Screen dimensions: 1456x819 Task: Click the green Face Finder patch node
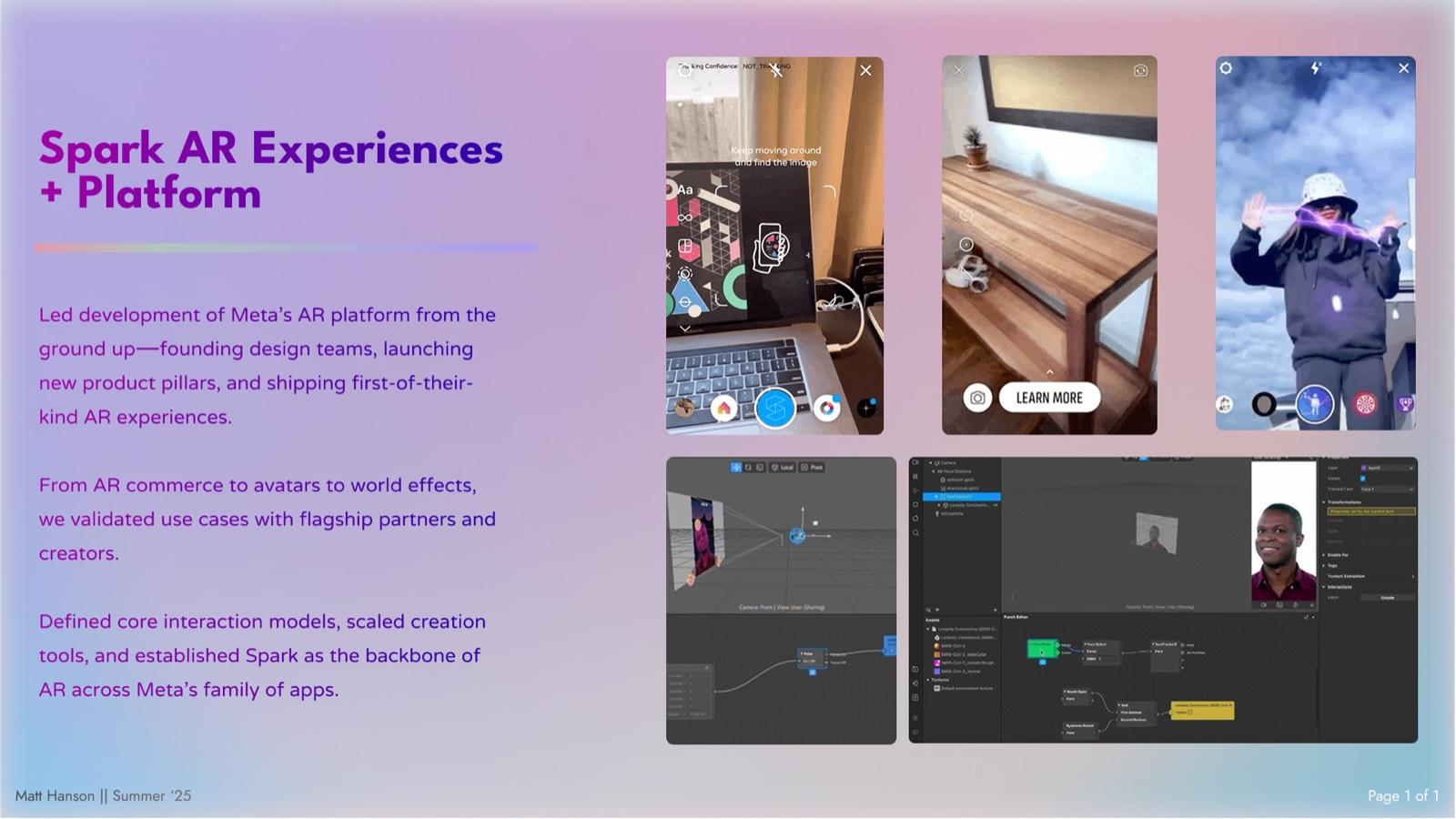coord(1042,649)
